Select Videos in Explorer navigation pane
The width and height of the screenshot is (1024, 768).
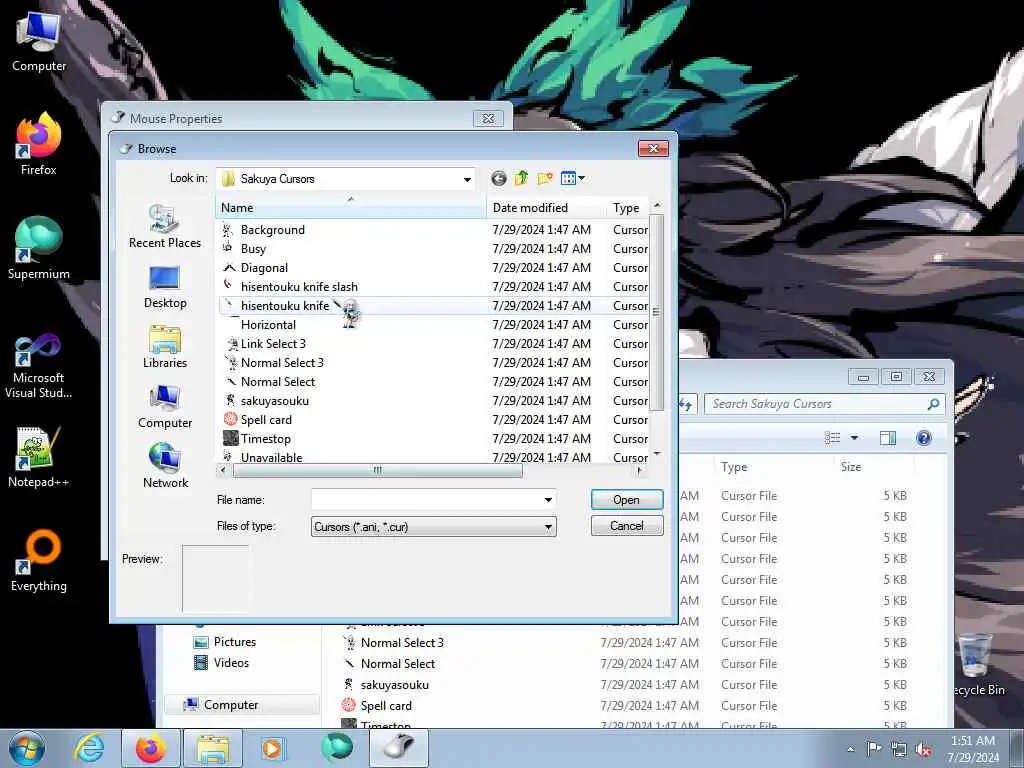[222, 663]
